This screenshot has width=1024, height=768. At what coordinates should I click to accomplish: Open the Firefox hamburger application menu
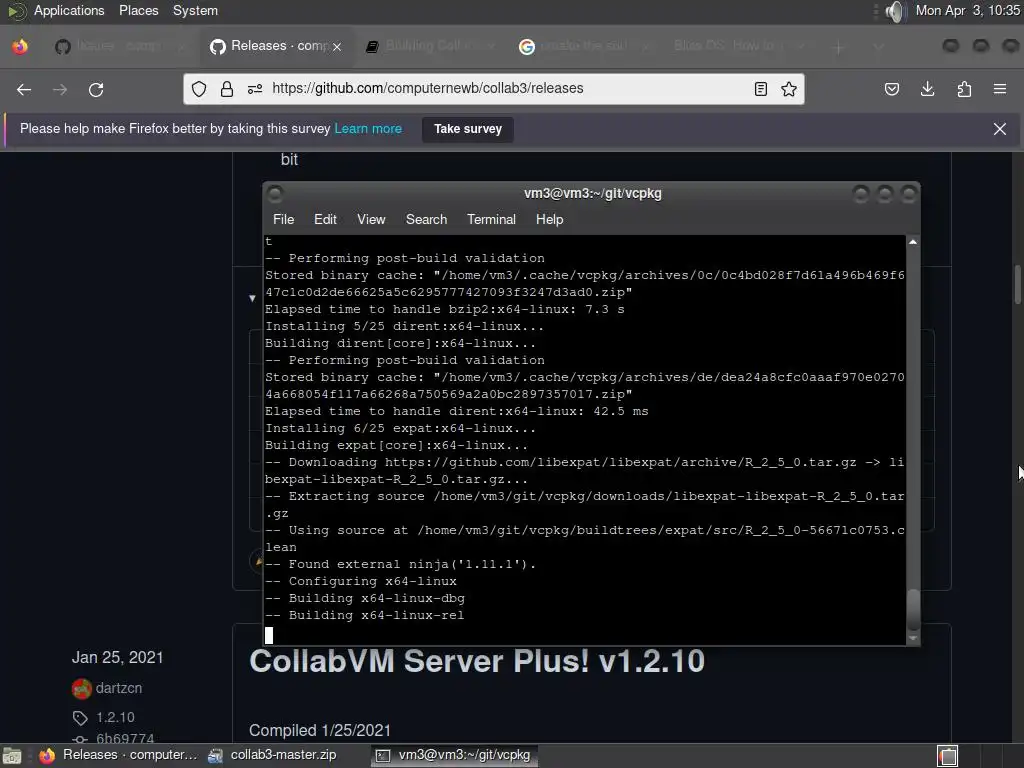(x=1000, y=89)
